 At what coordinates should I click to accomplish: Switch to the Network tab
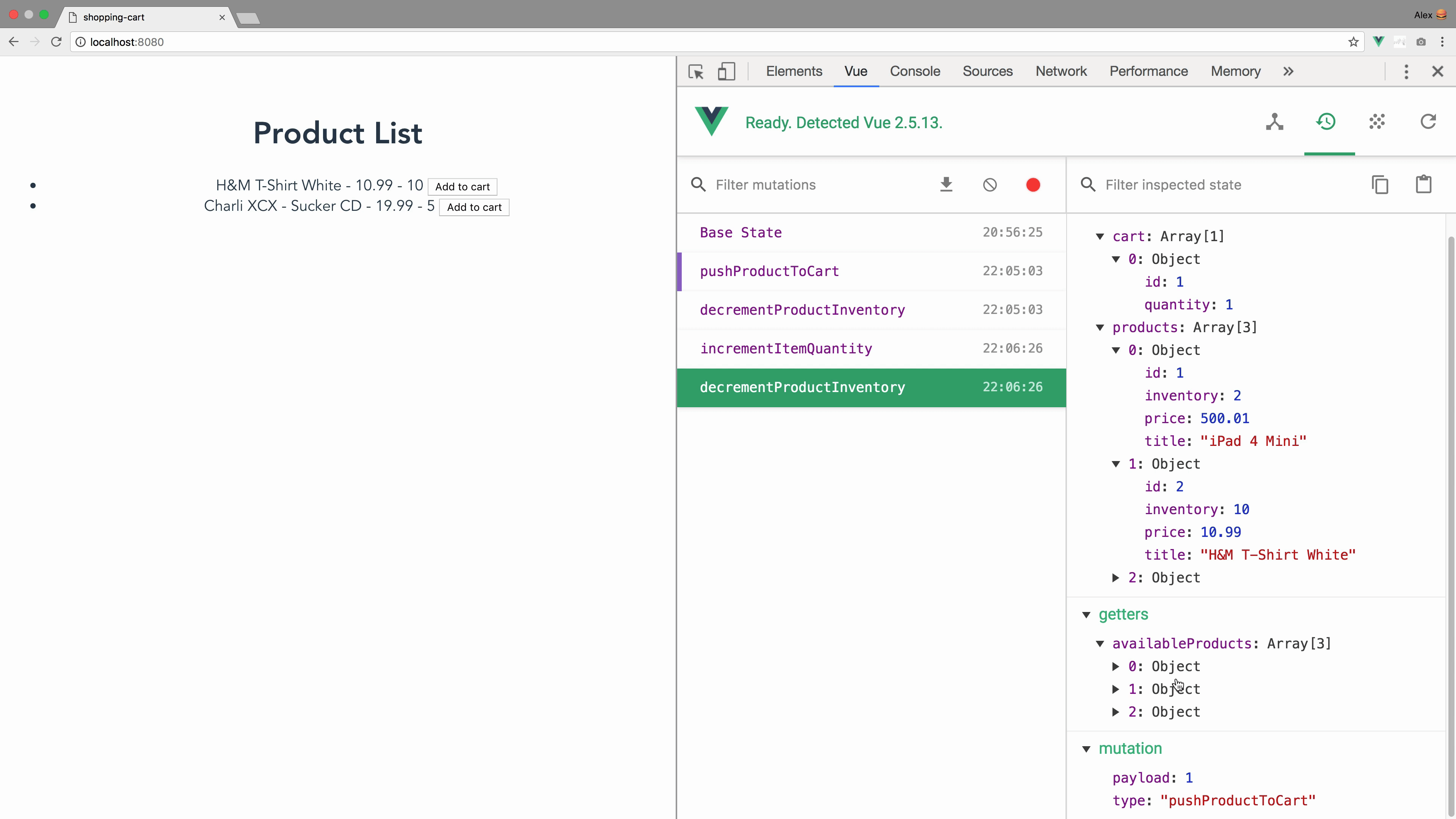point(1061,71)
